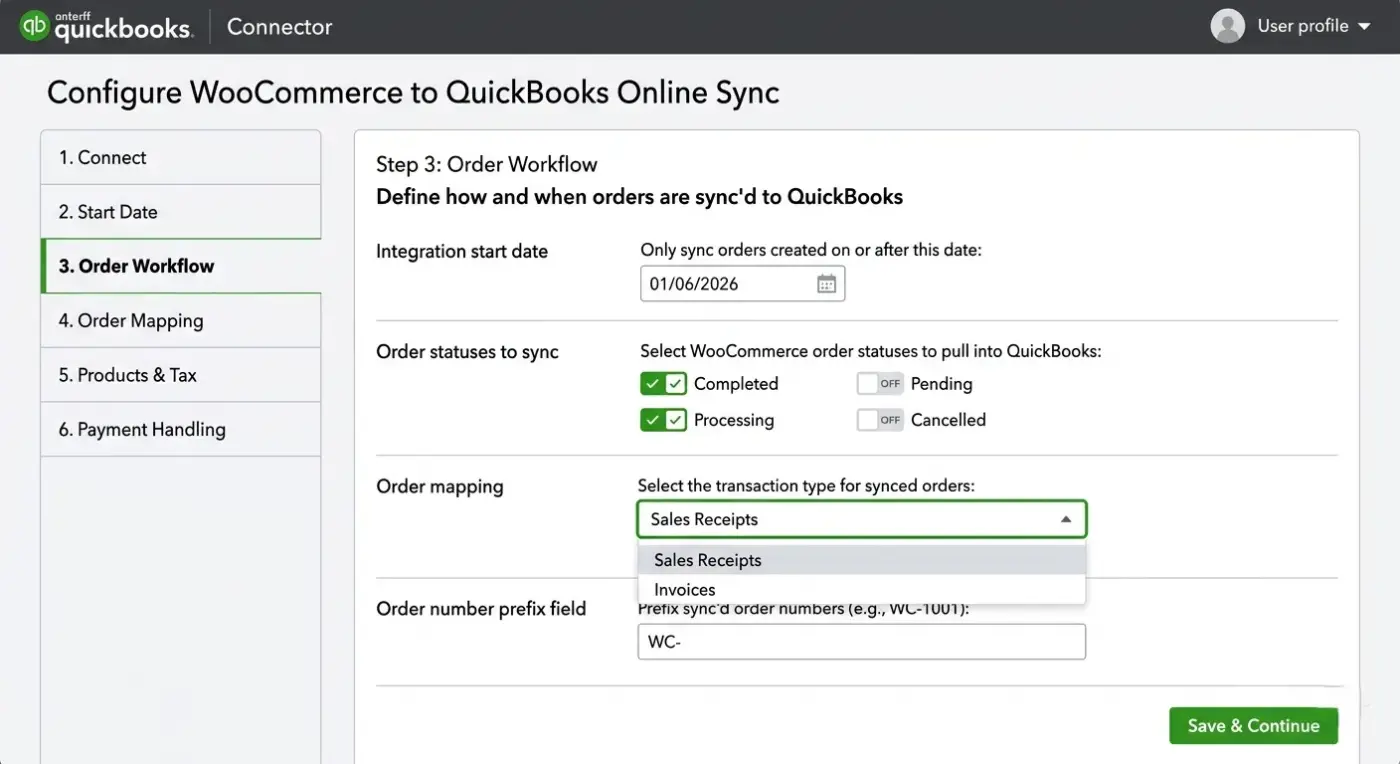Click the User profile label
The width and height of the screenshot is (1400, 764).
[1302, 26]
